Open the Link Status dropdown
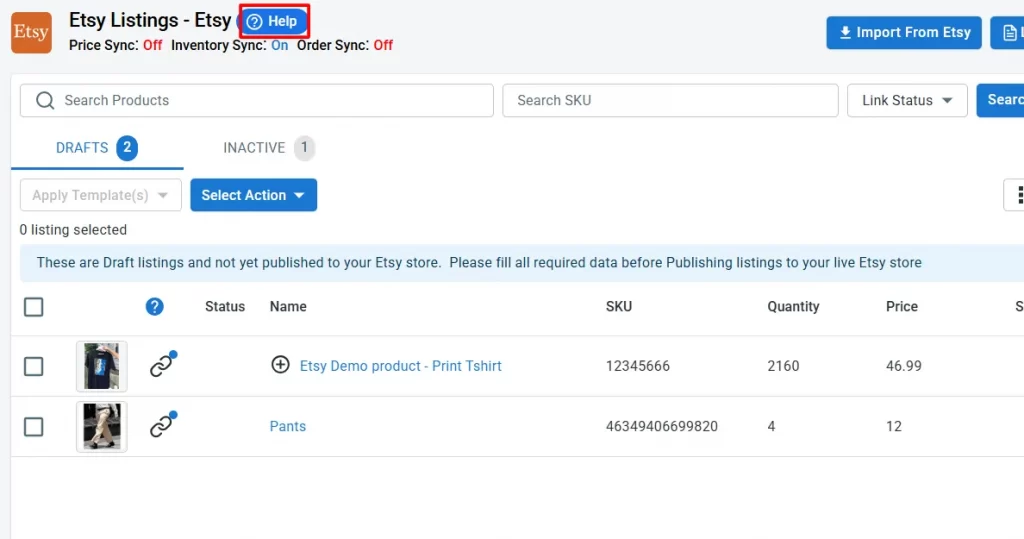The image size is (1024, 539). [907, 101]
